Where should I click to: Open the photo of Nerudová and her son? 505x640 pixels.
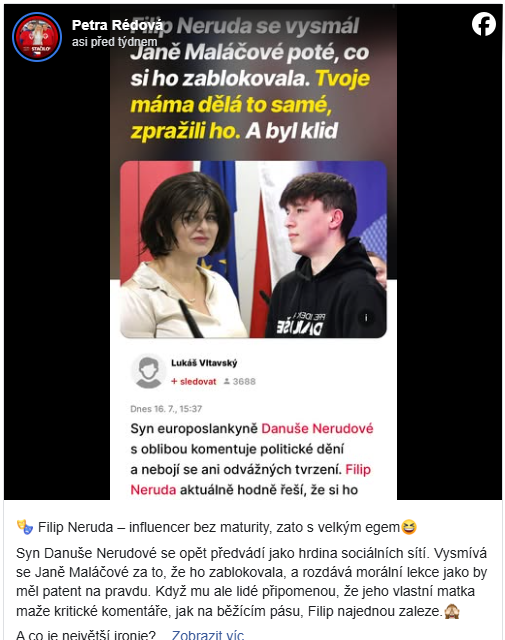(x=253, y=249)
